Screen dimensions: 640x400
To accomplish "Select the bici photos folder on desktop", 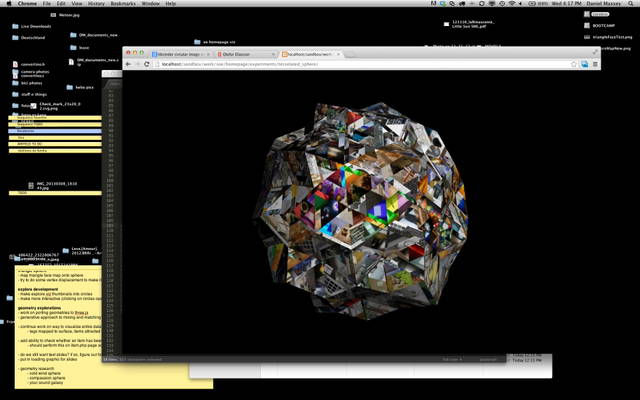I will (x=27, y=83).
